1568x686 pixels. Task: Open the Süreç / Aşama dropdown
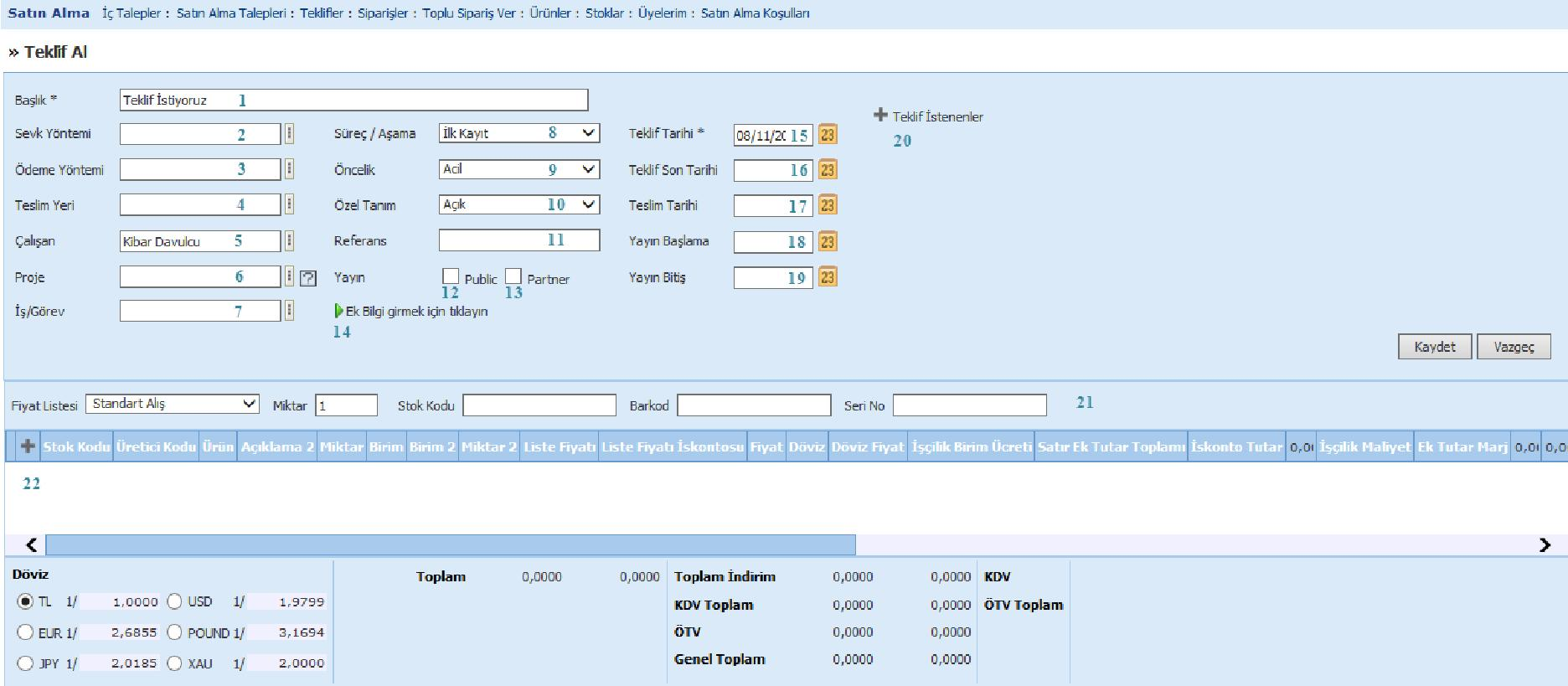click(519, 133)
